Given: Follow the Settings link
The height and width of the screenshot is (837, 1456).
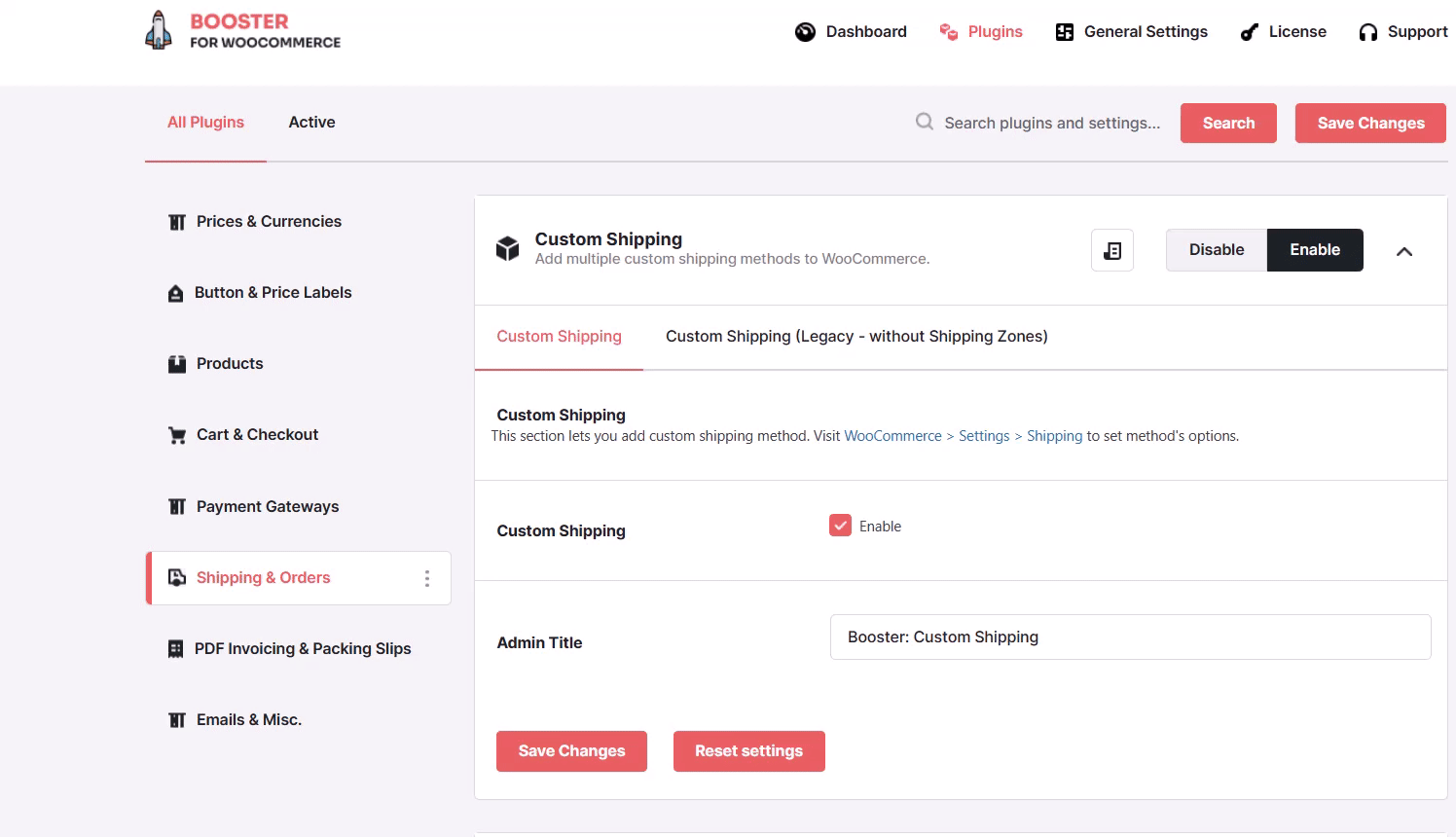Looking at the screenshot, I should (984, 436).
